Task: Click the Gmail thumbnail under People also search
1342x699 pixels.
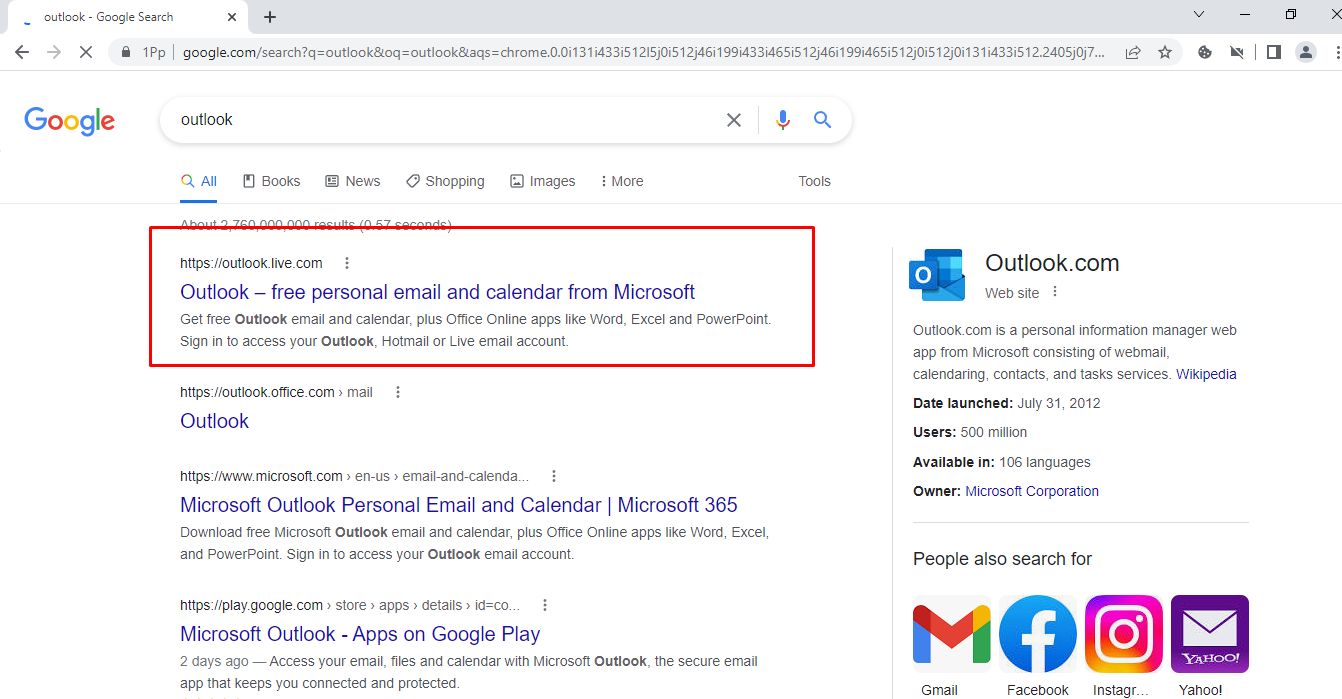Action: 951,634
